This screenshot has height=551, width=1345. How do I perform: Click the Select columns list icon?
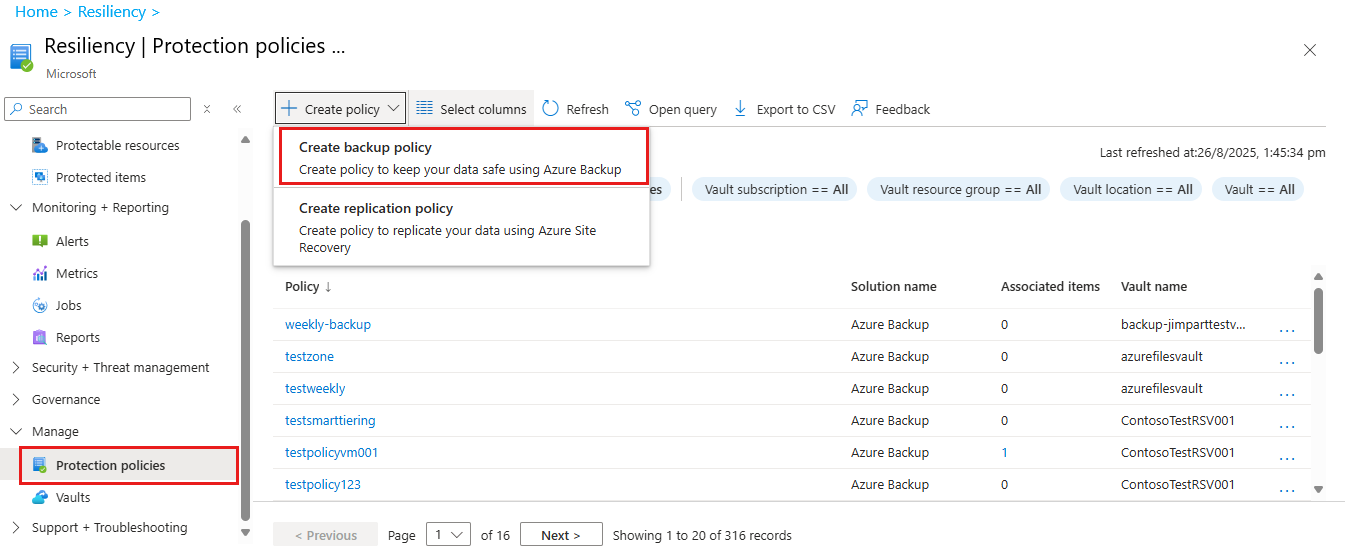(424, 108)
